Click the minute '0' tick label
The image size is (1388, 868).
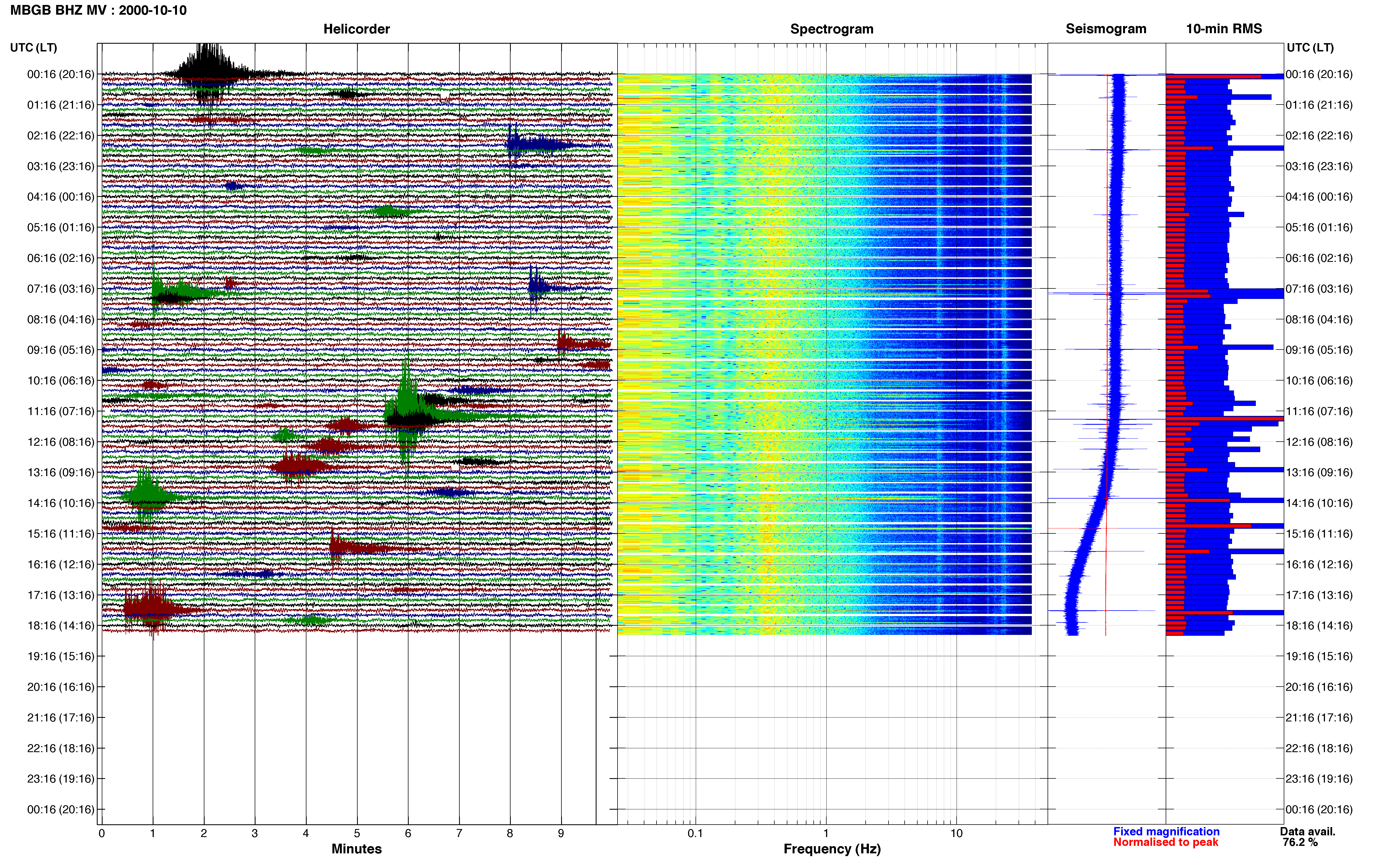(x=101, y=833)
